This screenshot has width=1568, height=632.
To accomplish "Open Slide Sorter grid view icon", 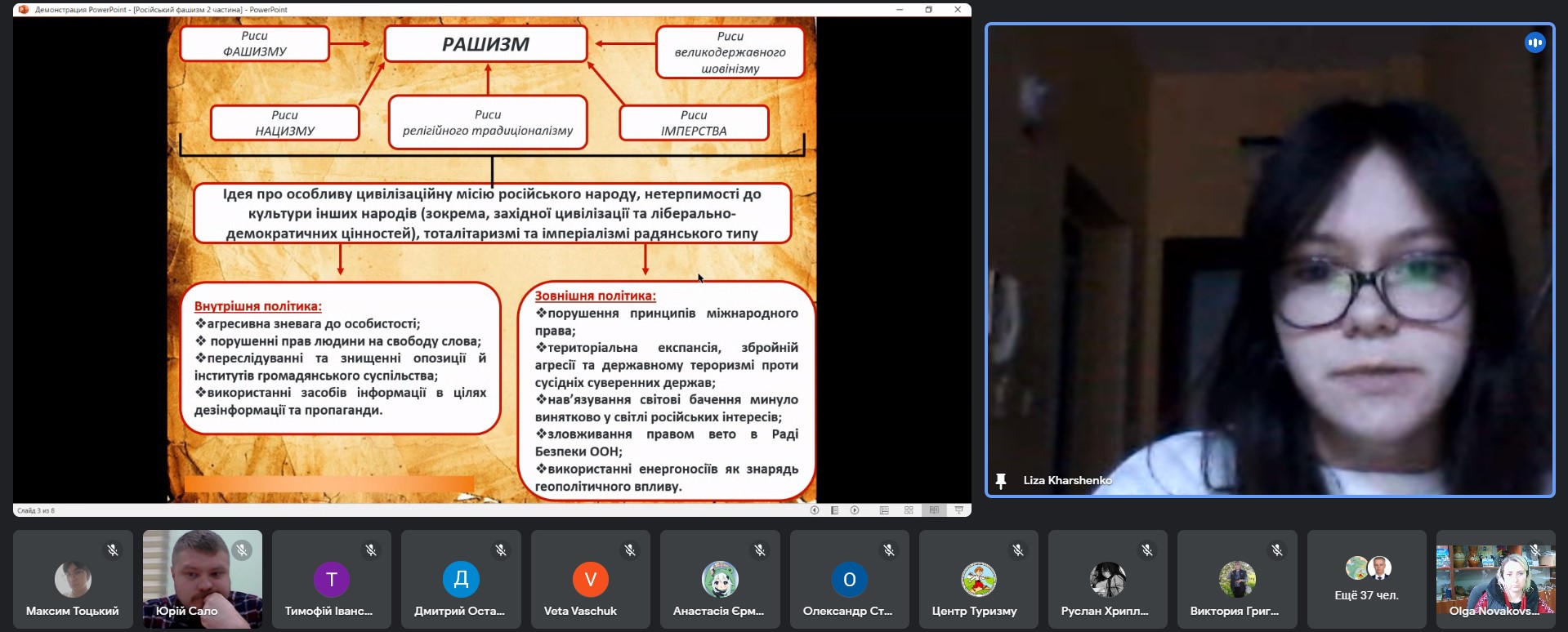I will 909,510.
